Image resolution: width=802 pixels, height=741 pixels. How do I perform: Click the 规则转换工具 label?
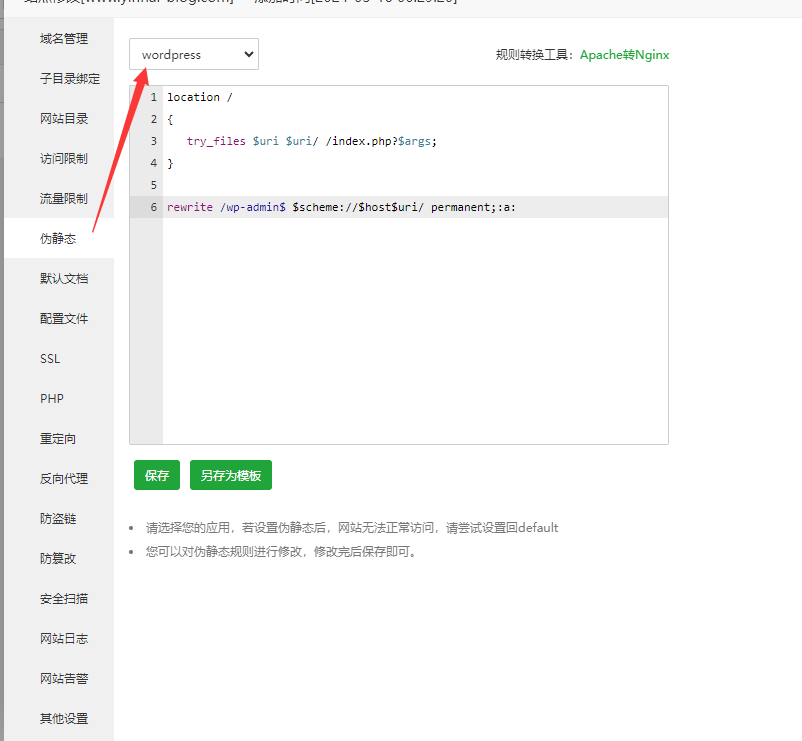(x=535, y=55)
